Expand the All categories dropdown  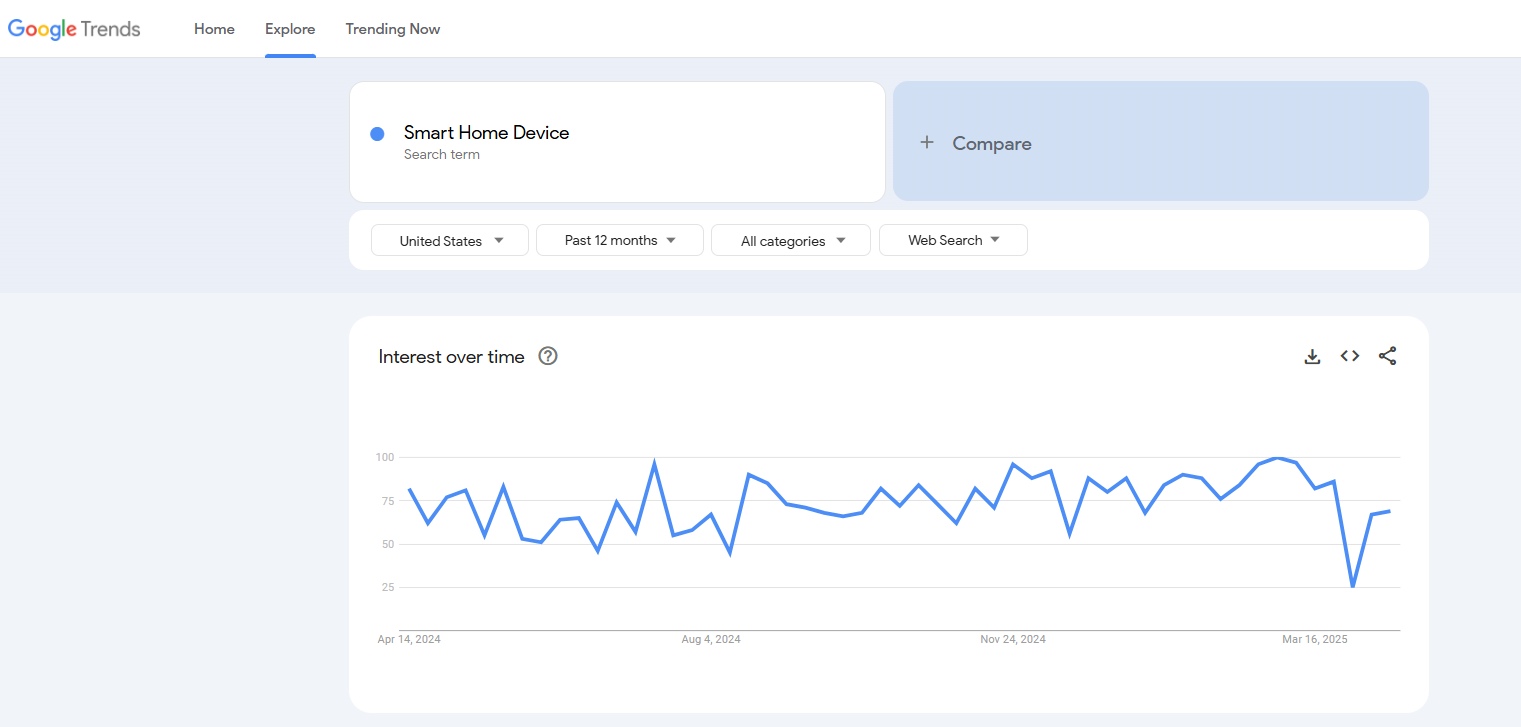[x=791, y=240]
